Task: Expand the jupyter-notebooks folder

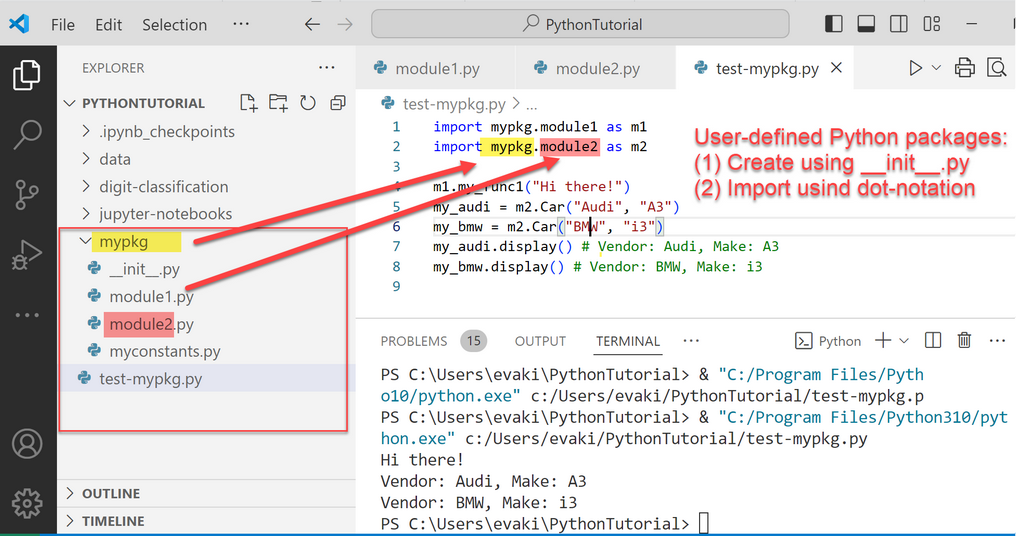Action: (86, 213)
